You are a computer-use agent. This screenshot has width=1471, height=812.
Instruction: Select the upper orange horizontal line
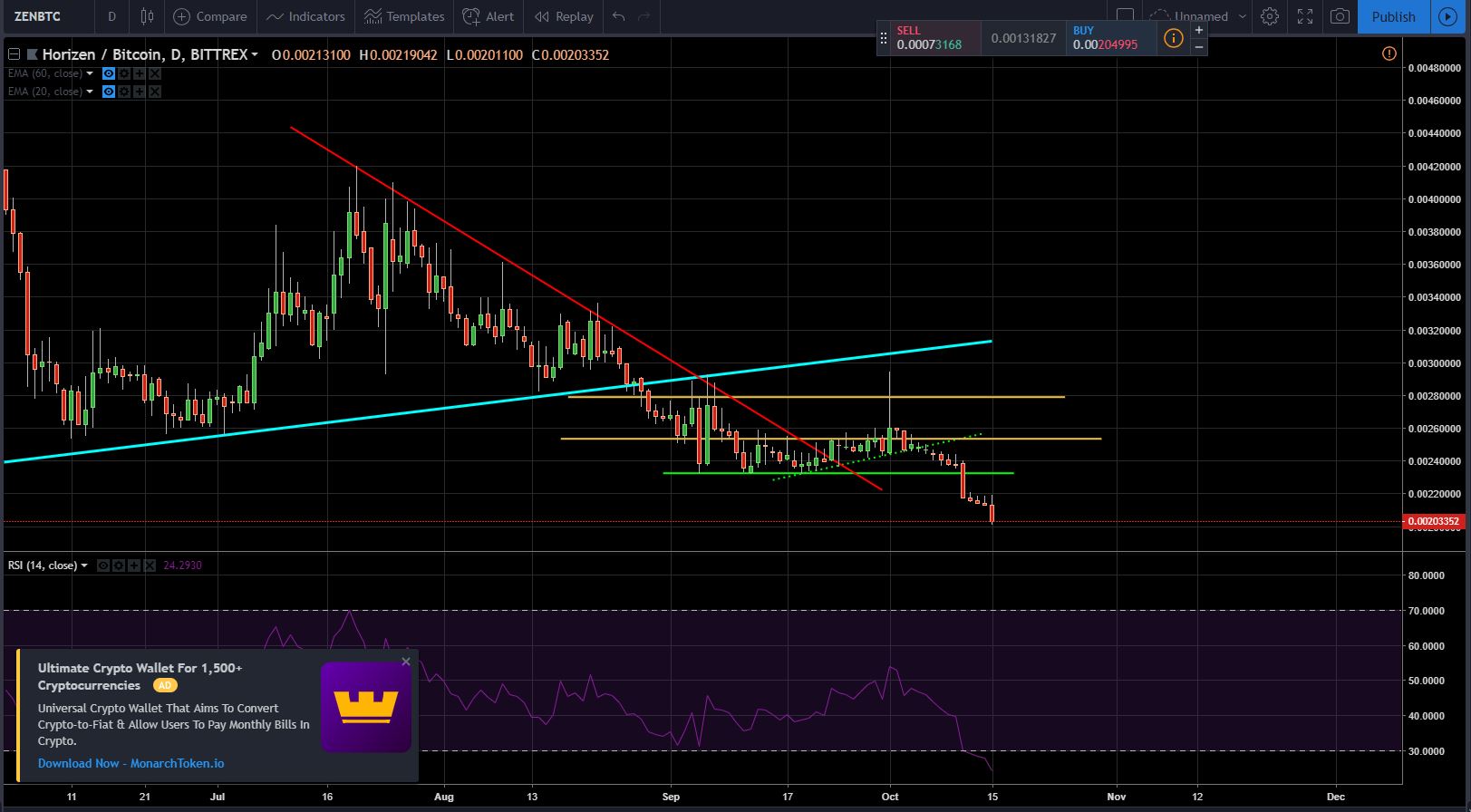click(816, 397)
